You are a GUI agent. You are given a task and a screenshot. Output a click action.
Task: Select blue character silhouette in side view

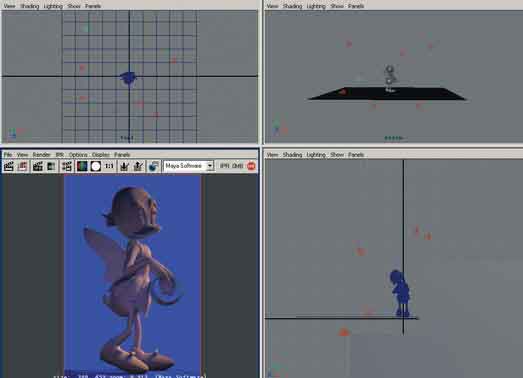pos(401,293)
